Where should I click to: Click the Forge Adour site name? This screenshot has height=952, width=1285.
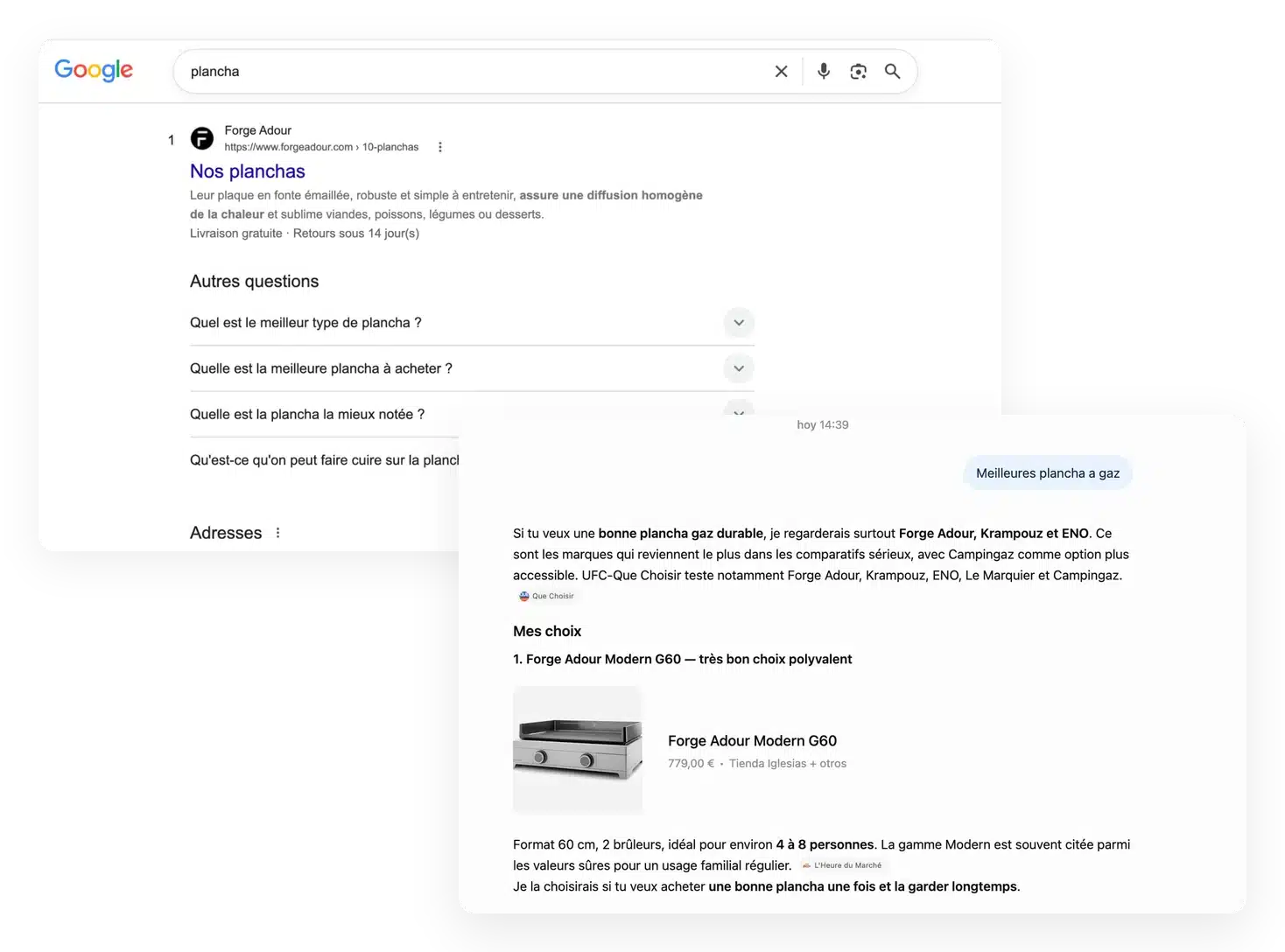click(x=258, y=130)
